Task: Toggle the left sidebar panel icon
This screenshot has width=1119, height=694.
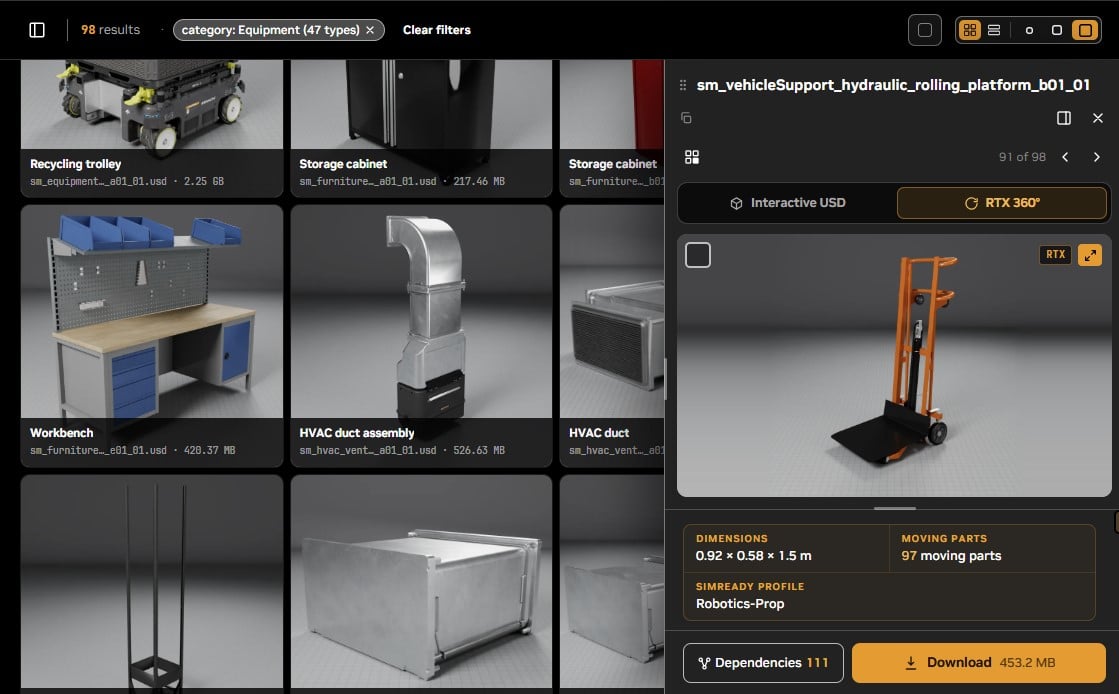Action: 37,30
